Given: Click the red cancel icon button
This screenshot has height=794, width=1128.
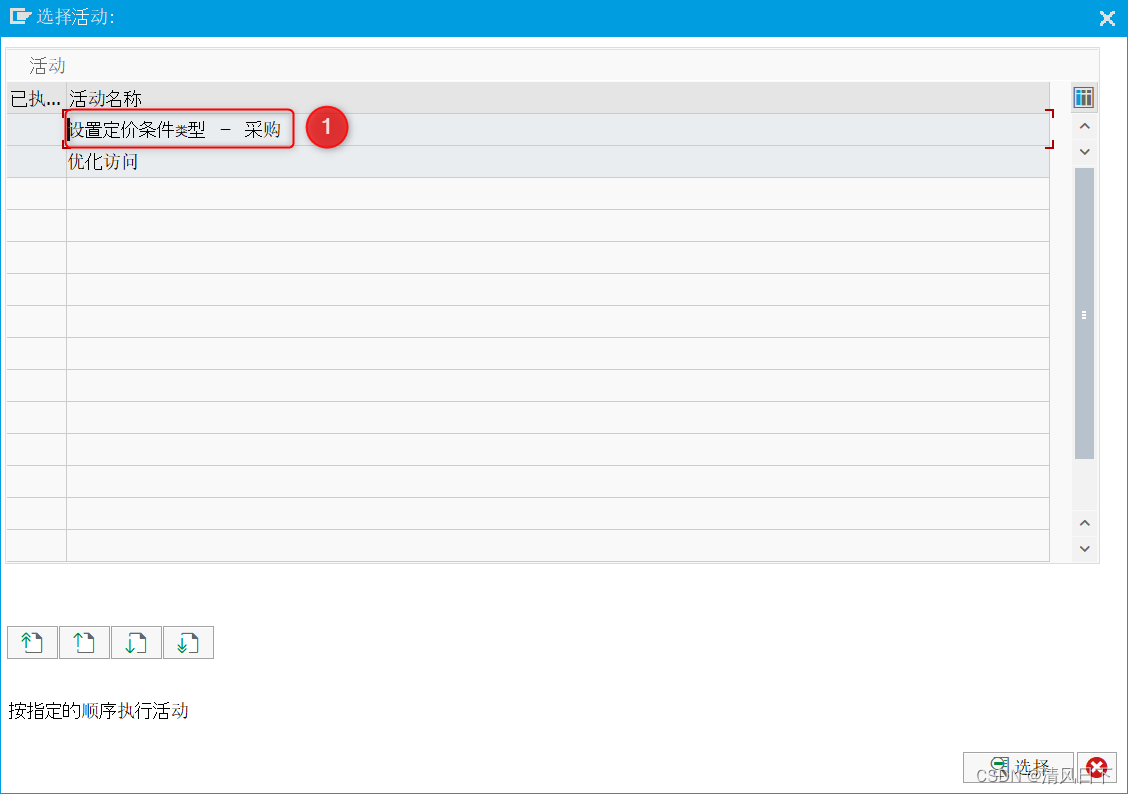Looking at the screenshot, I should coord(1096,767).
